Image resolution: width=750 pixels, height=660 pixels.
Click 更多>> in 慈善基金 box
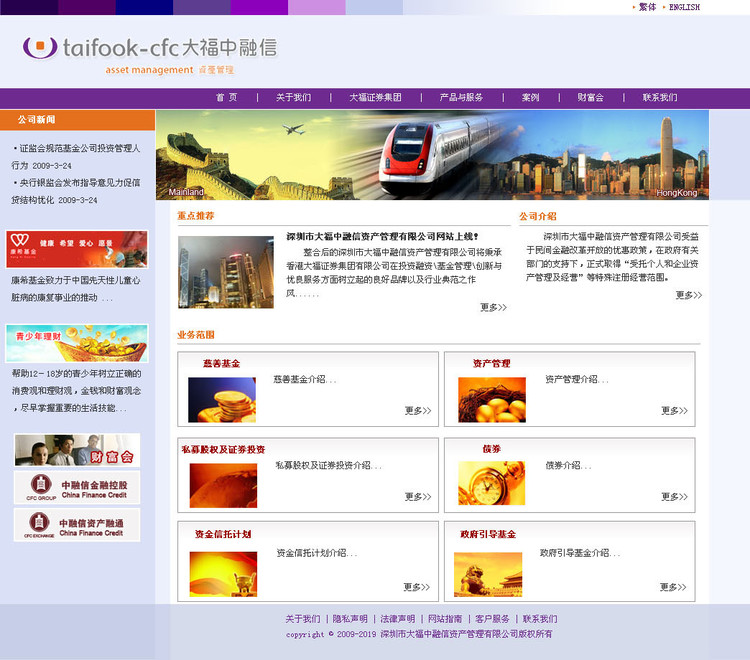tap(418, 410)
